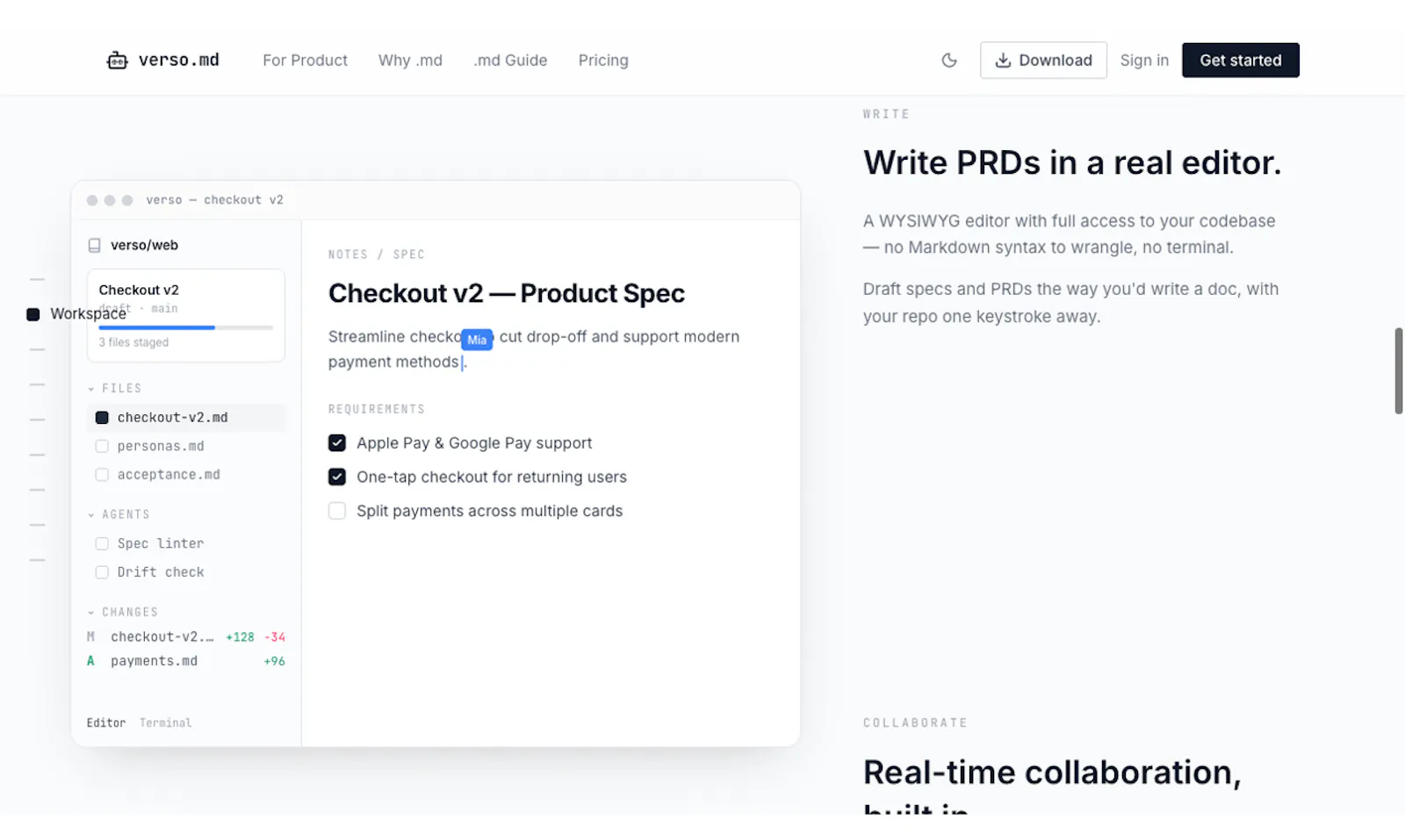Click the verso/web repository book icon
Image resolution: width=1405 pixels, height=840 pixels.
tap(94, 246)
